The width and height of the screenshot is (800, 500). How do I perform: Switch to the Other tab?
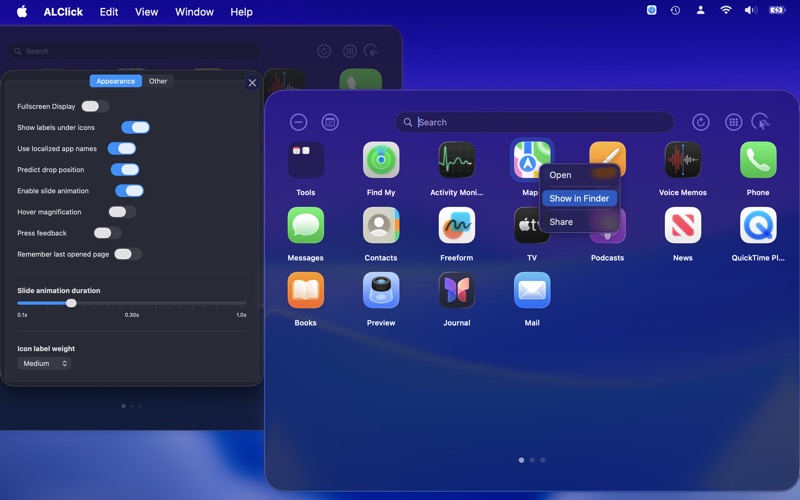[x=158, y=81]
